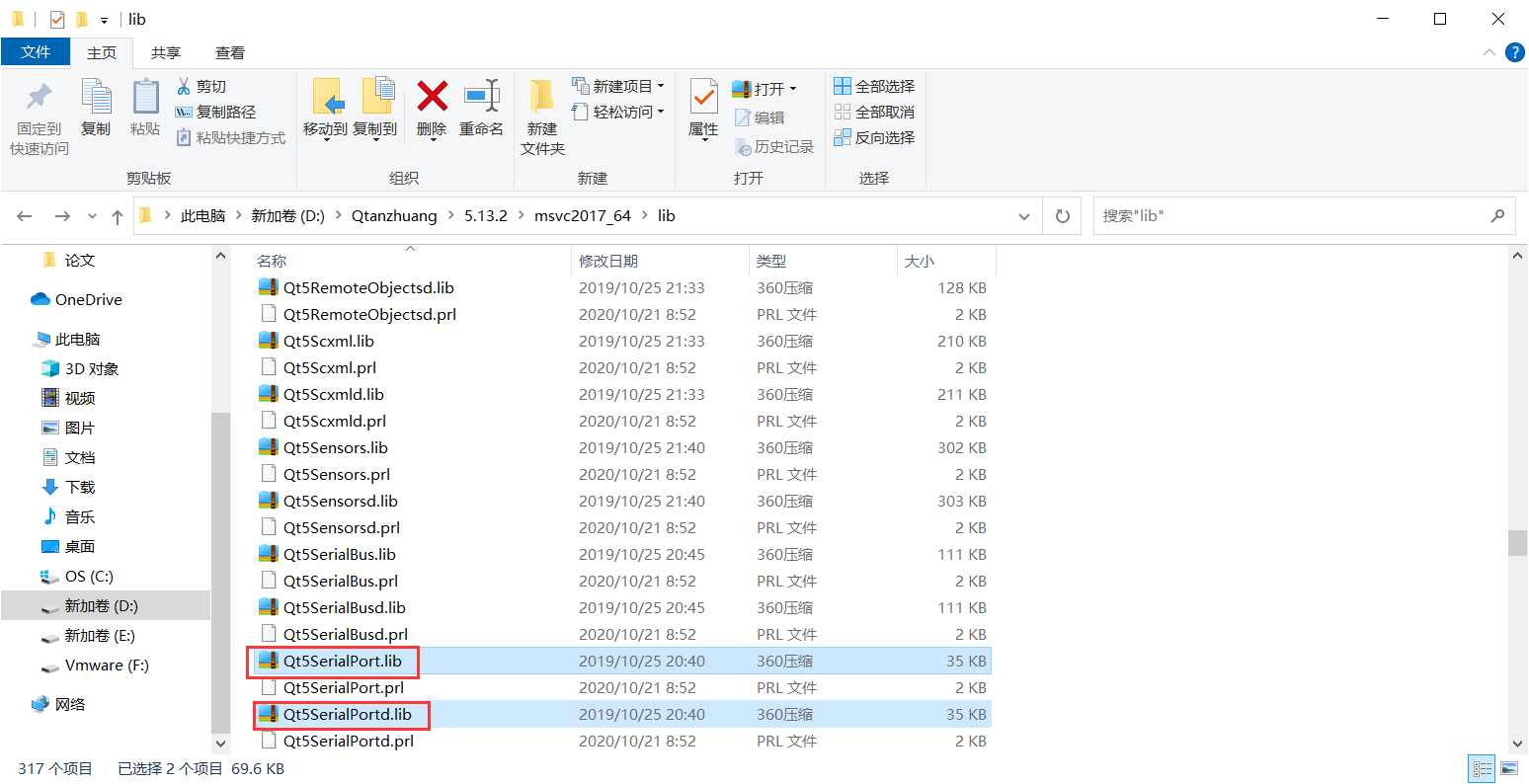Open the address bar history dropdown
The width and height of the screenshot is (1529, 784).
1024,215
